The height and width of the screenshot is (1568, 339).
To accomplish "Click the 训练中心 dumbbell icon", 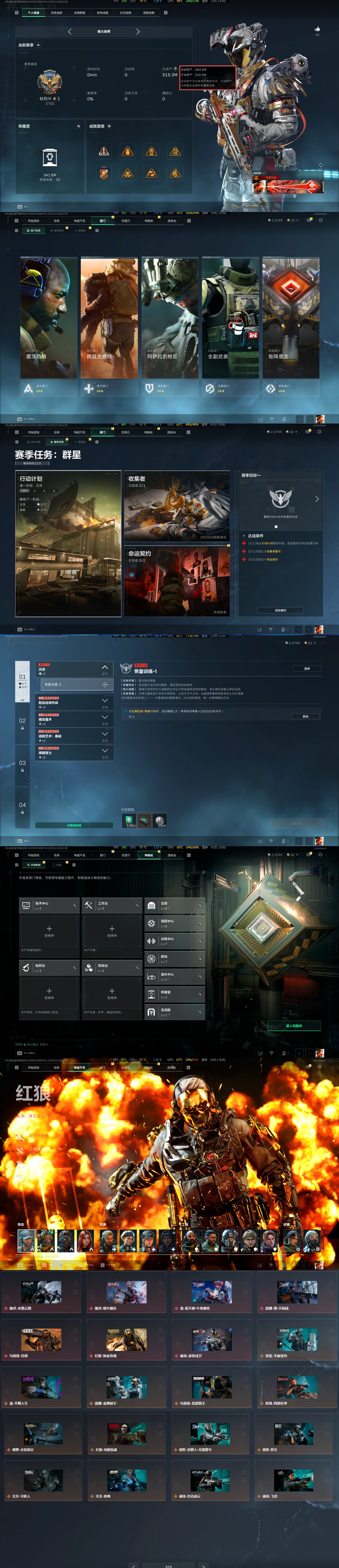I will point(151,941).
